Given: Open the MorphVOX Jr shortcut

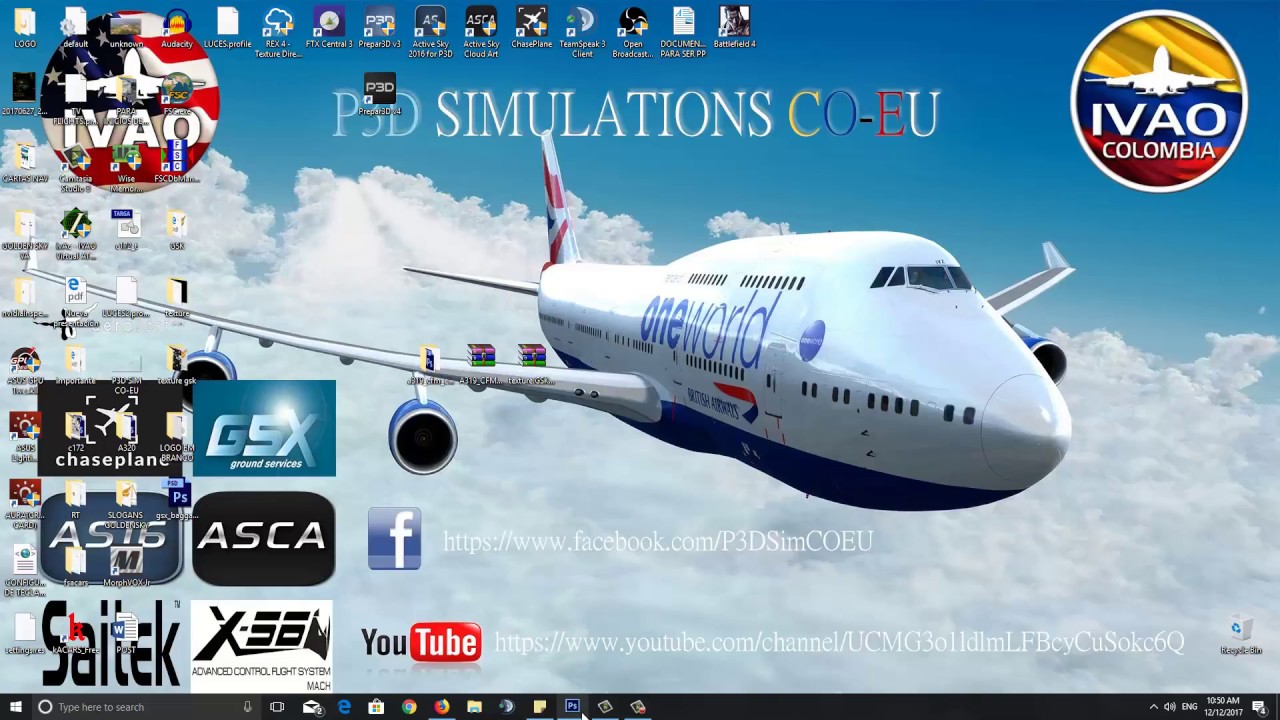Looking at the screenshot, I should 126,568.
